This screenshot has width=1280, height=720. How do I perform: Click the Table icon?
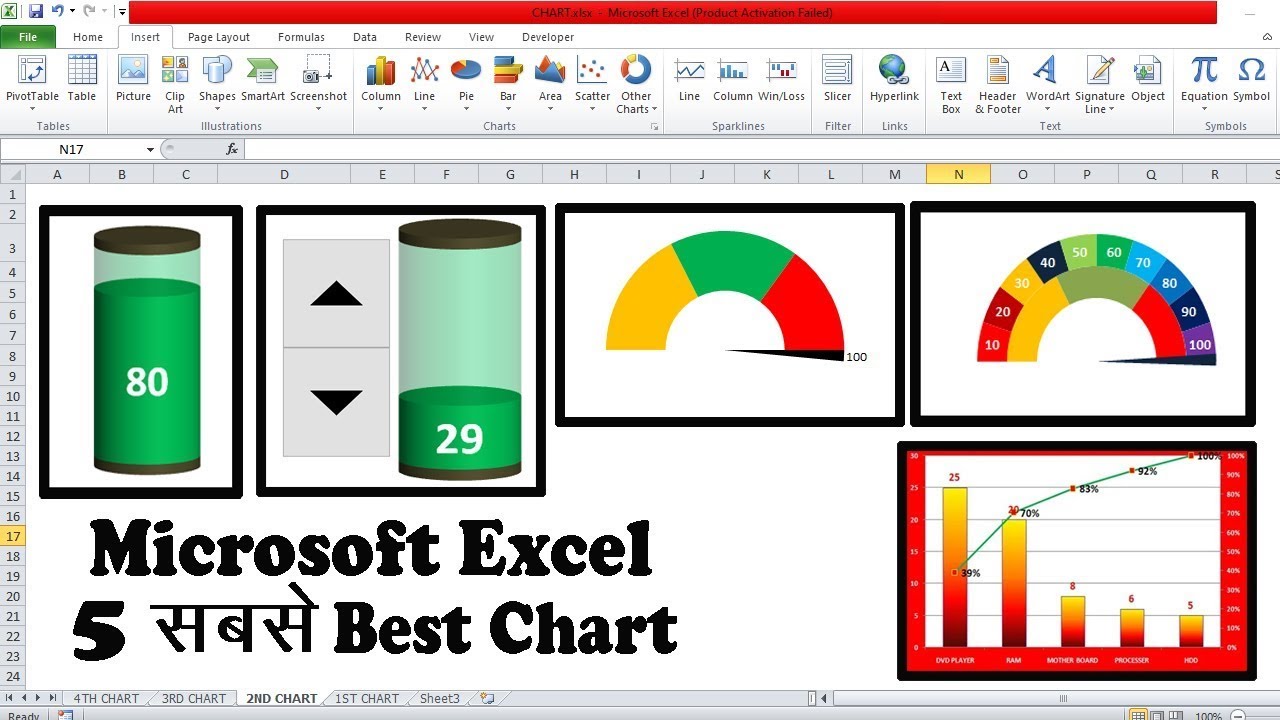(x=82, y=79)
